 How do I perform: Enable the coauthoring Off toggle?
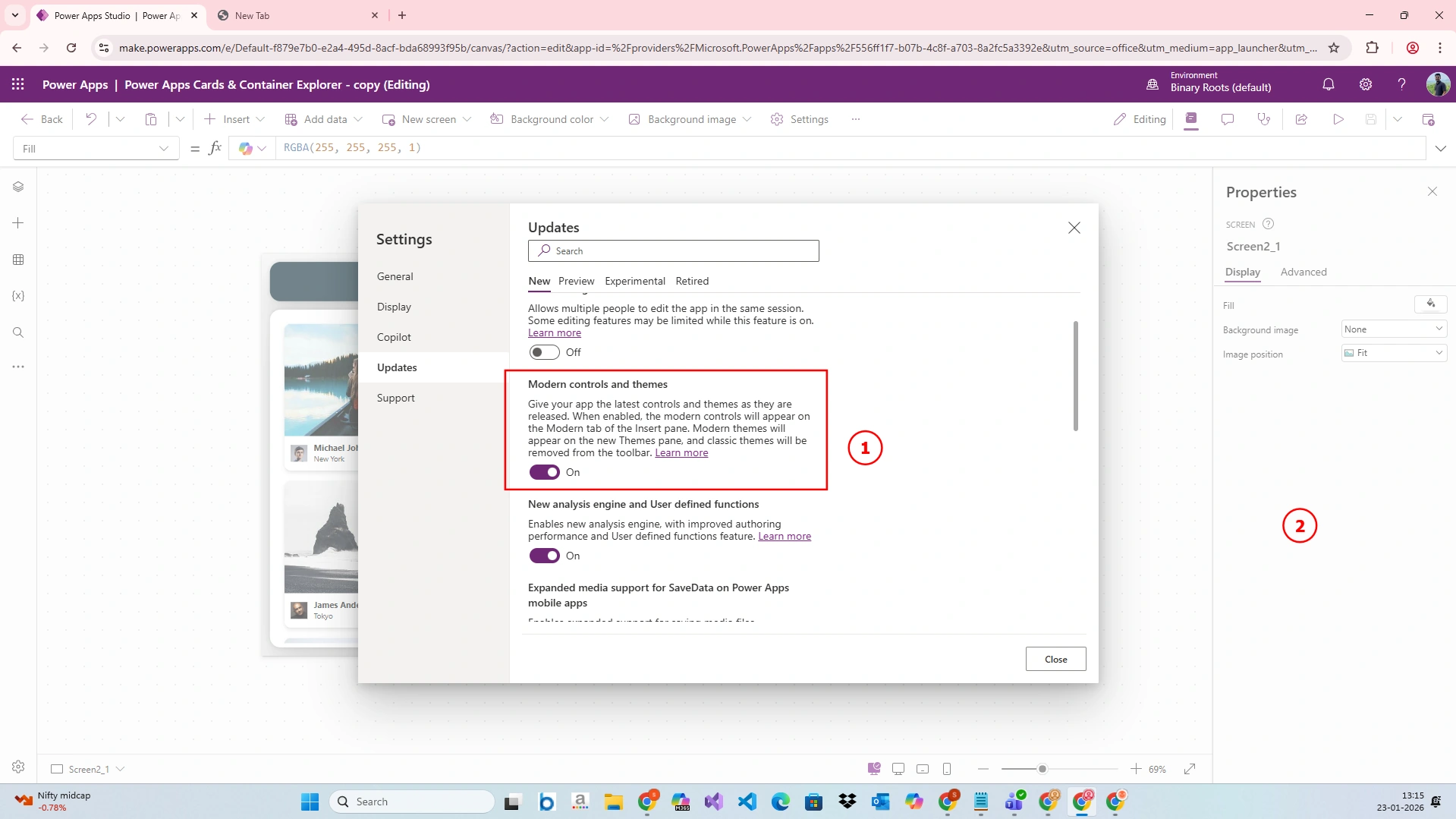tap(544, 352)
